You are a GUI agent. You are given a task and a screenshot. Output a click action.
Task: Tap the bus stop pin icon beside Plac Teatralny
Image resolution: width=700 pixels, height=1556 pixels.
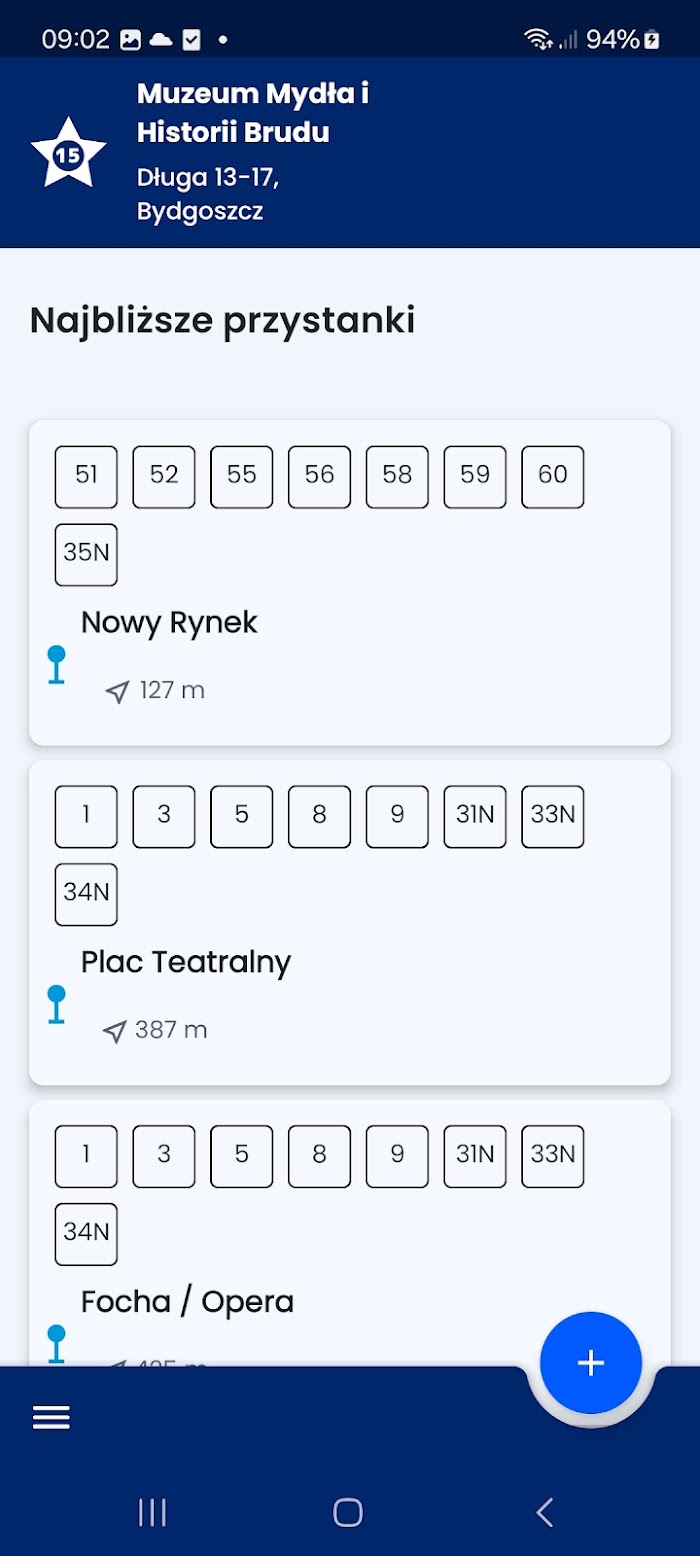[x=56, y=1004]
